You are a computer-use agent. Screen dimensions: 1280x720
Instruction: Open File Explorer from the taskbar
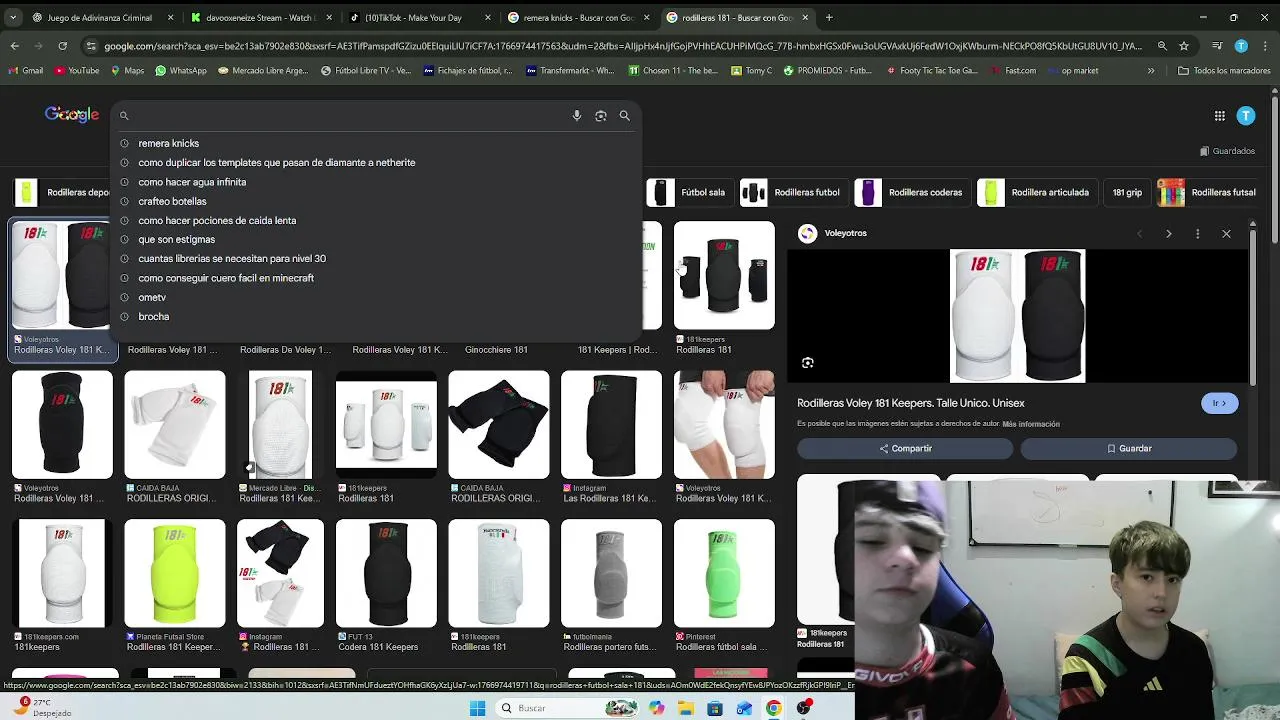[x=686, y=708]
